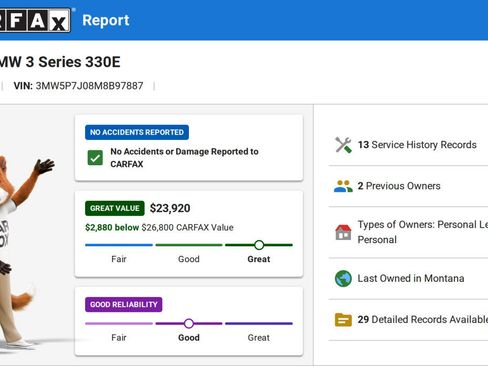This screenshot has height=366, width=488.
Task: Open 29 Detailed Records Available
Action: click(x=423, y=320)
